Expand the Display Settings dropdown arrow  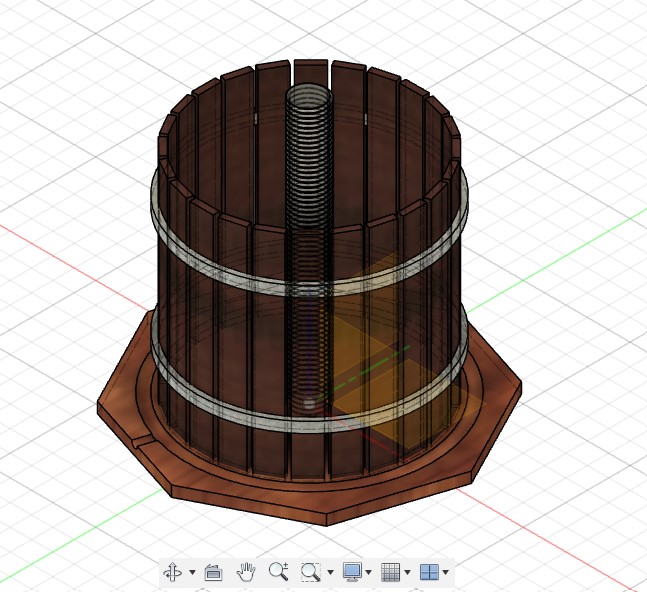[368, 572]
